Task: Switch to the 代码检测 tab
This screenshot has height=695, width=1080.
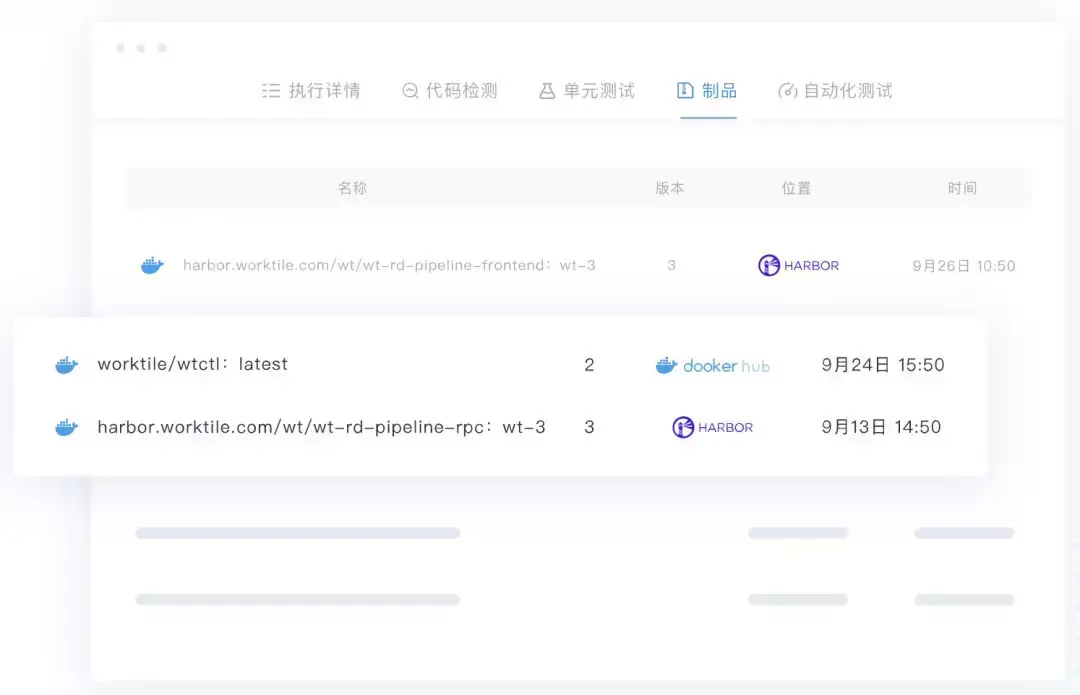Action: click(x=449, y=90)
